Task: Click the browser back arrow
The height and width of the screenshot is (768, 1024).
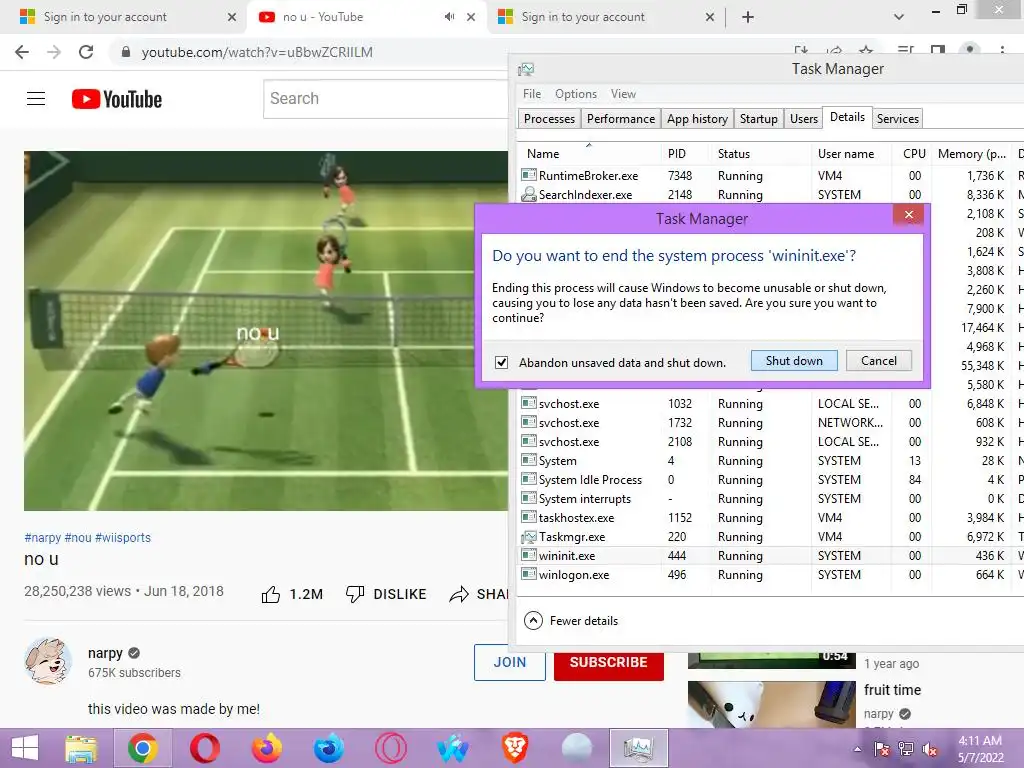Action: coord(22,52)
